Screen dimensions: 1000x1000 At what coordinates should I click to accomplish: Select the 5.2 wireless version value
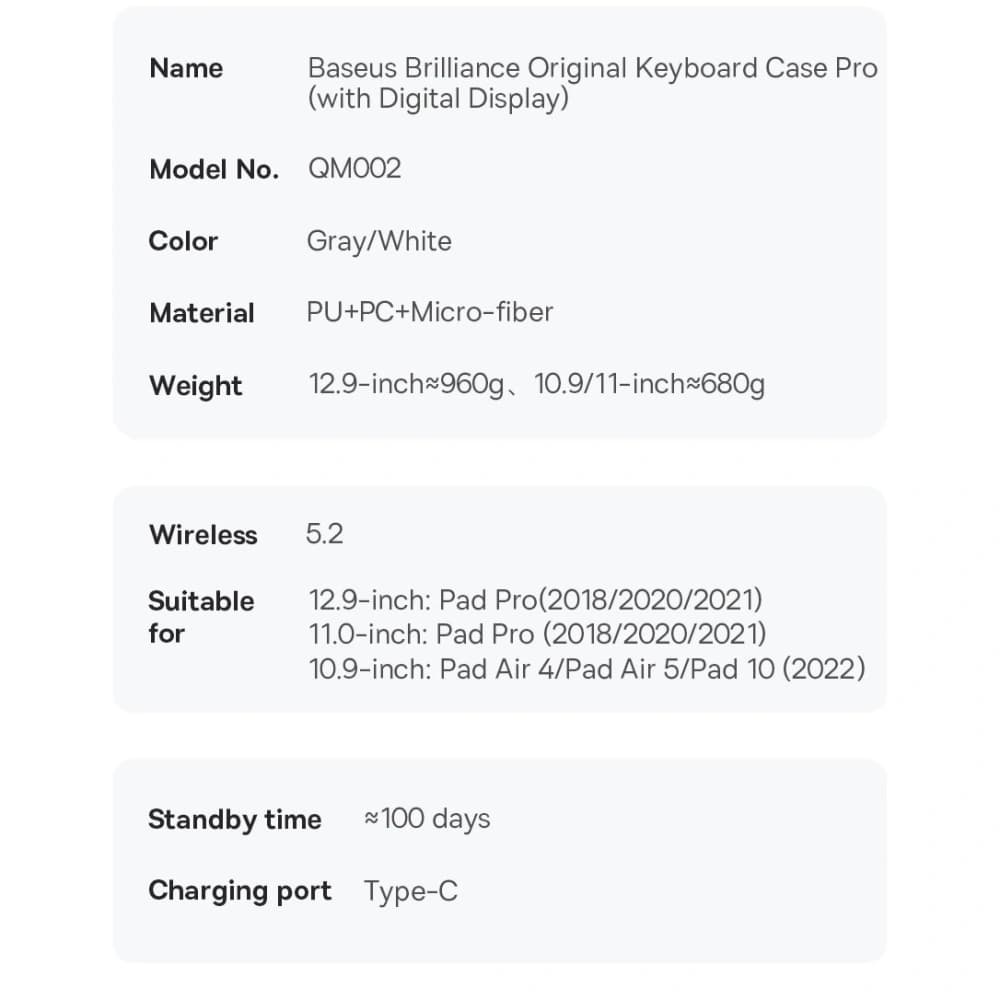click(324, 534)
